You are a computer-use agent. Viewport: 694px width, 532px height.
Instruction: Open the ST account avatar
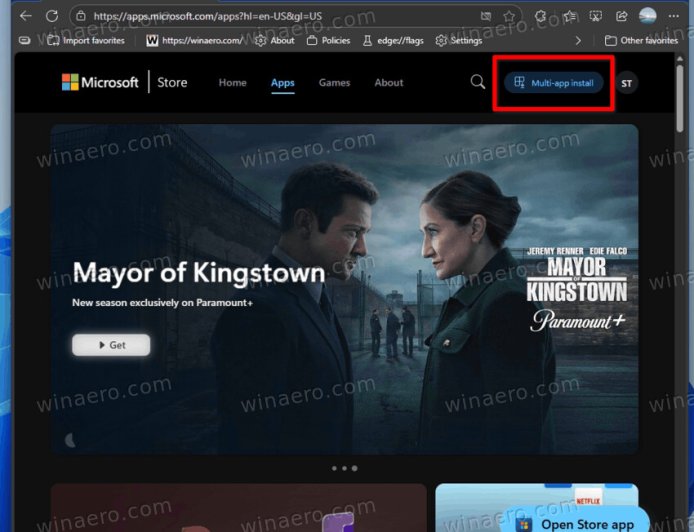coord(626,83)
